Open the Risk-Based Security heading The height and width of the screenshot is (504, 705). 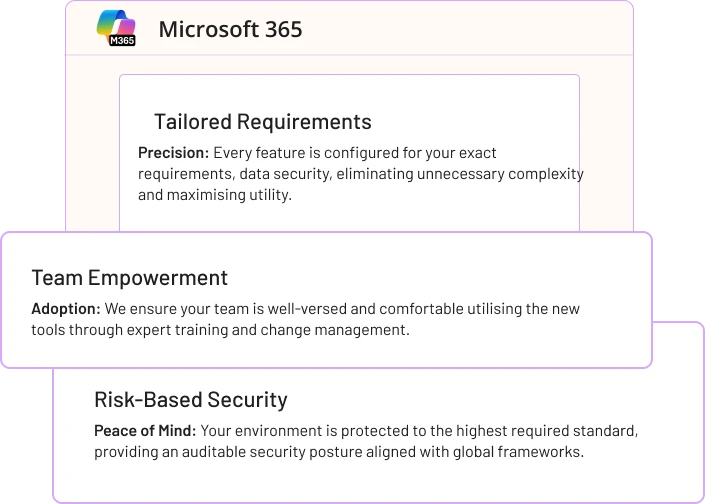point(190,400)
